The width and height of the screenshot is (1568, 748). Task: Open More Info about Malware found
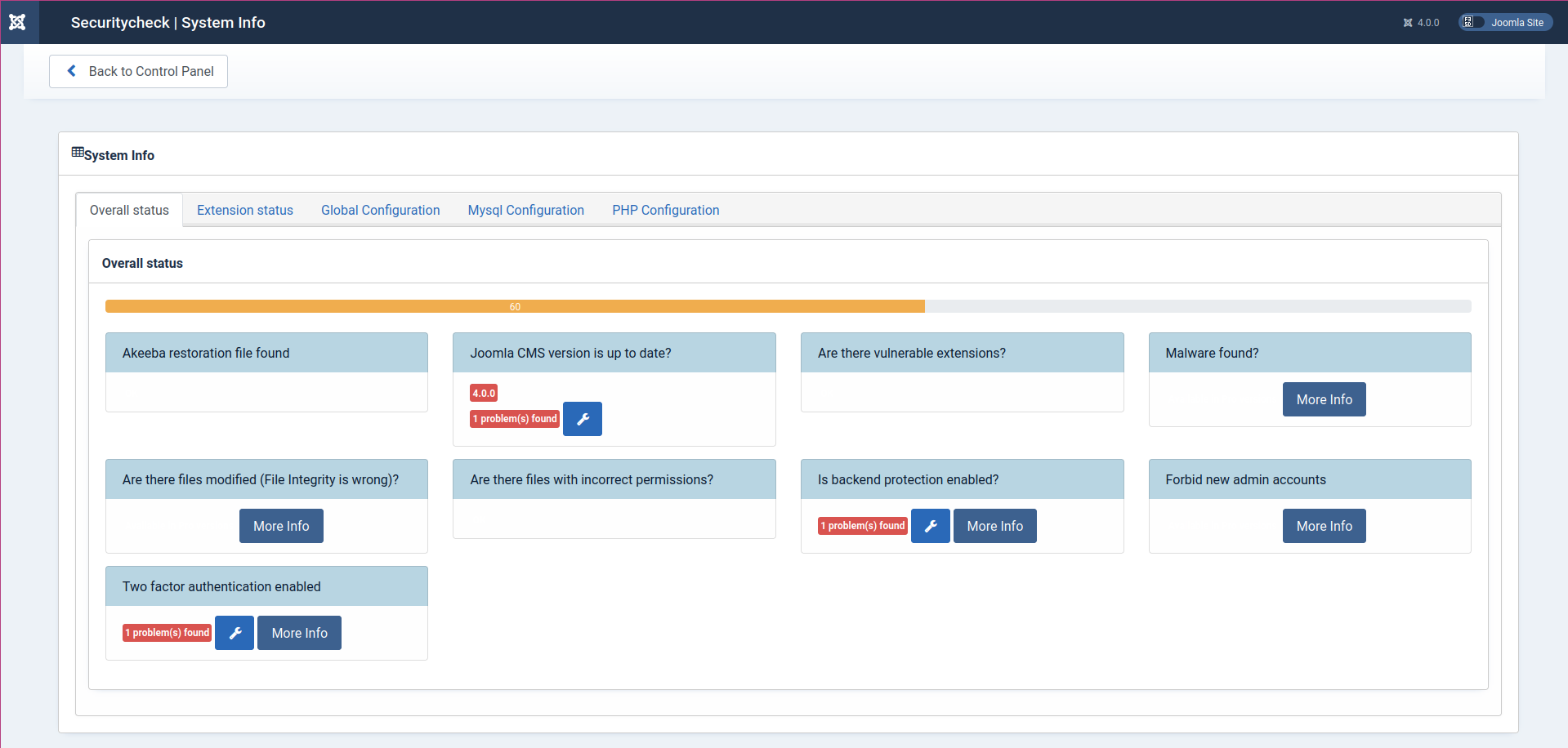click(x=1324, y=399)
